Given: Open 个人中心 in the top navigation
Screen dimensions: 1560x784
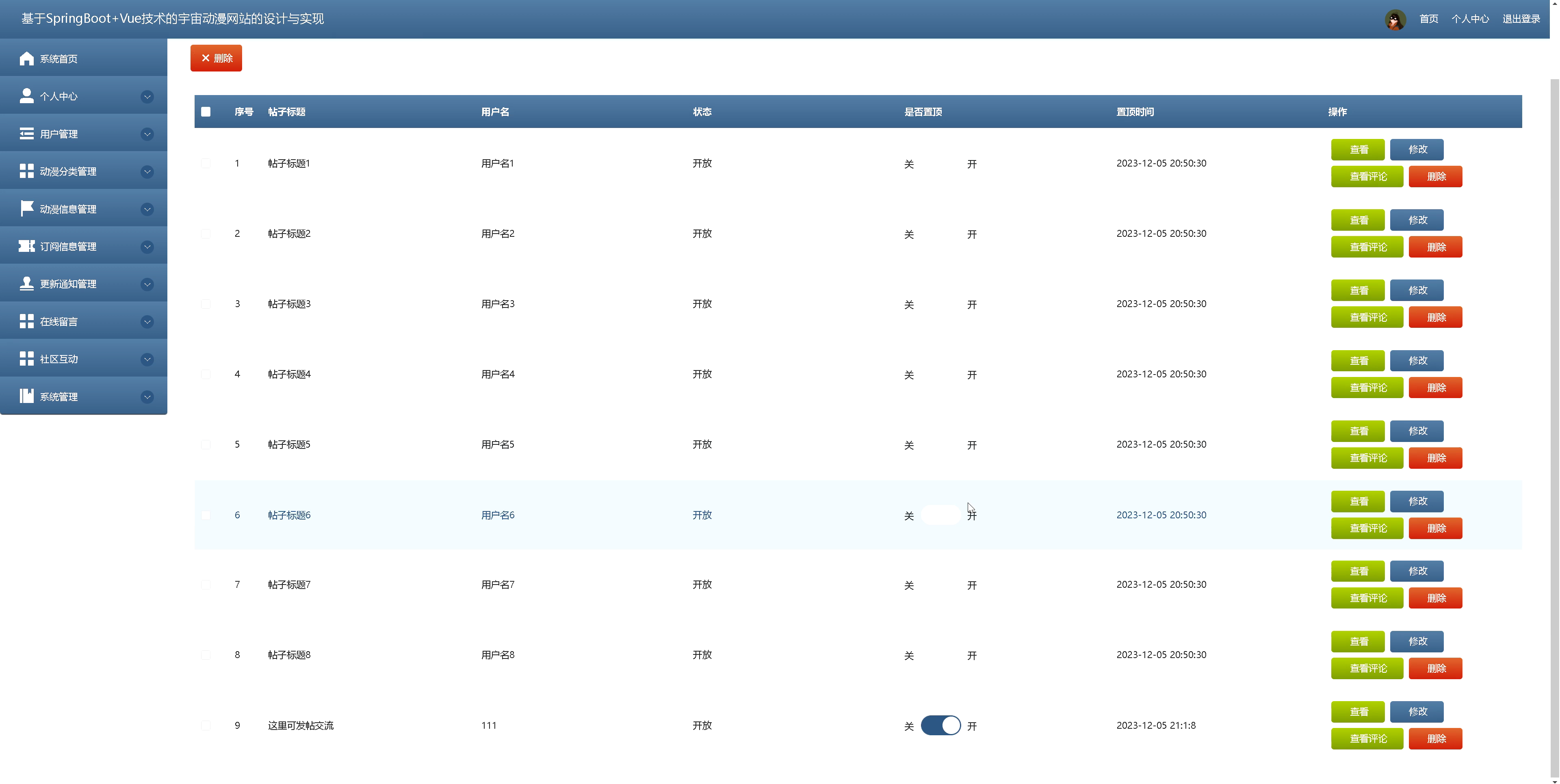Looking at the screenshot, I should point(1470,19).
